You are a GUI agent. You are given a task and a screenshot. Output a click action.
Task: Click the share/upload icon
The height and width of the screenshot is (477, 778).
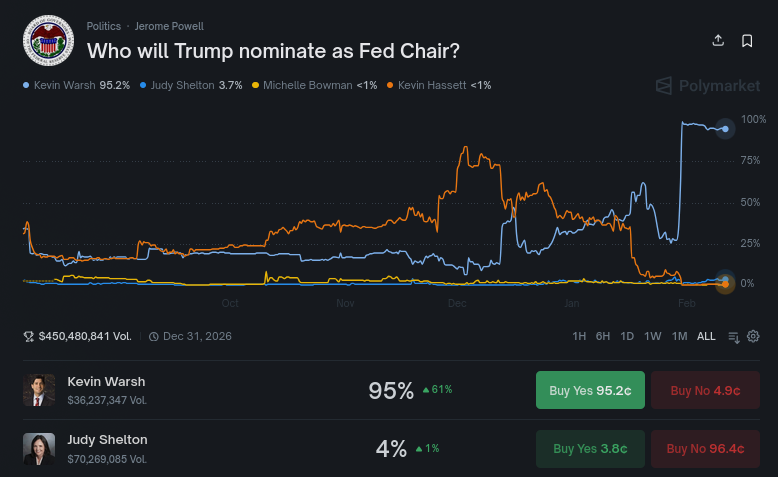[x=718, y=41]
